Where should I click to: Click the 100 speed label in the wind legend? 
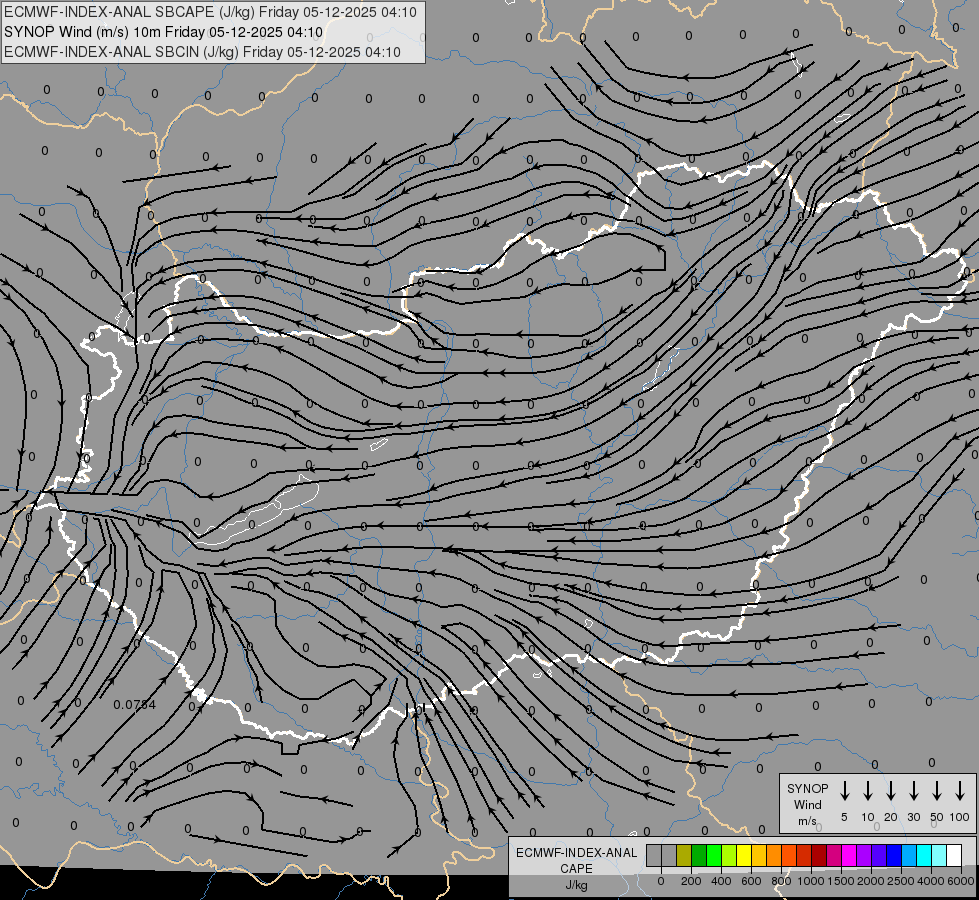point(960,817)
